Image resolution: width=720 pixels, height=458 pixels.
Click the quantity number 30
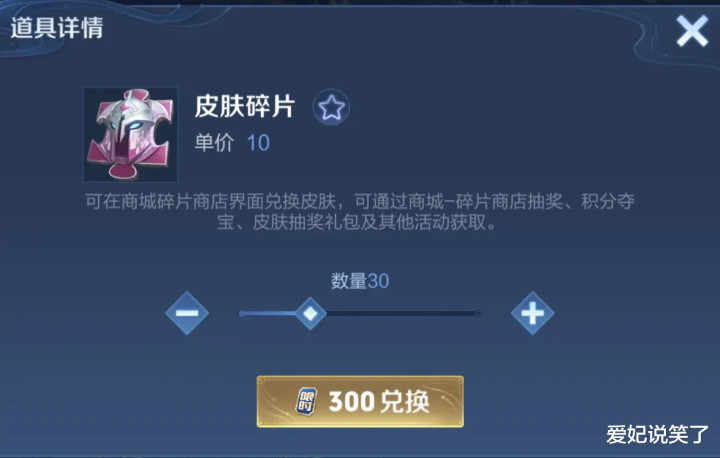[x=378, y=281]
